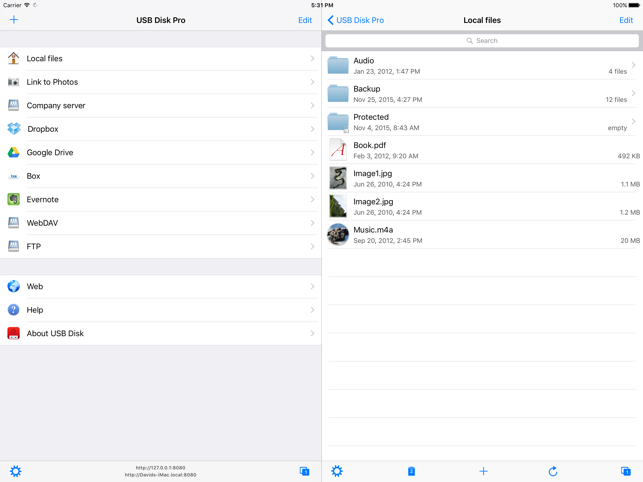Tap the windows icon at bottom-right corner

(x=625, y=471)
